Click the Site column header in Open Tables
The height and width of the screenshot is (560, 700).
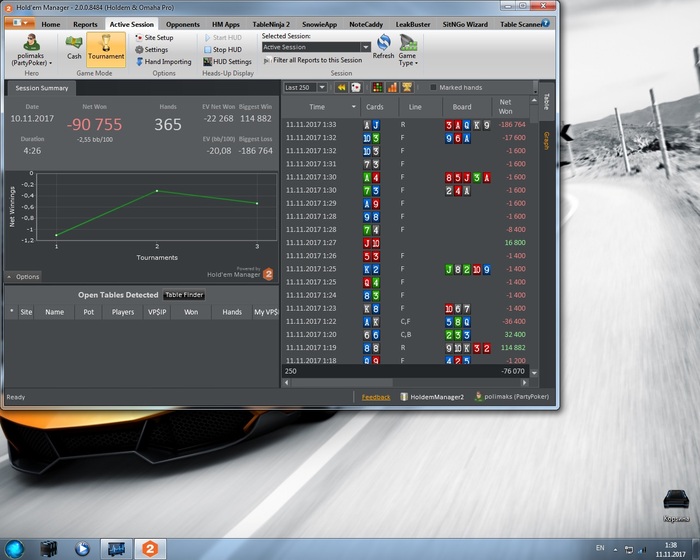[x=26, y=312]
